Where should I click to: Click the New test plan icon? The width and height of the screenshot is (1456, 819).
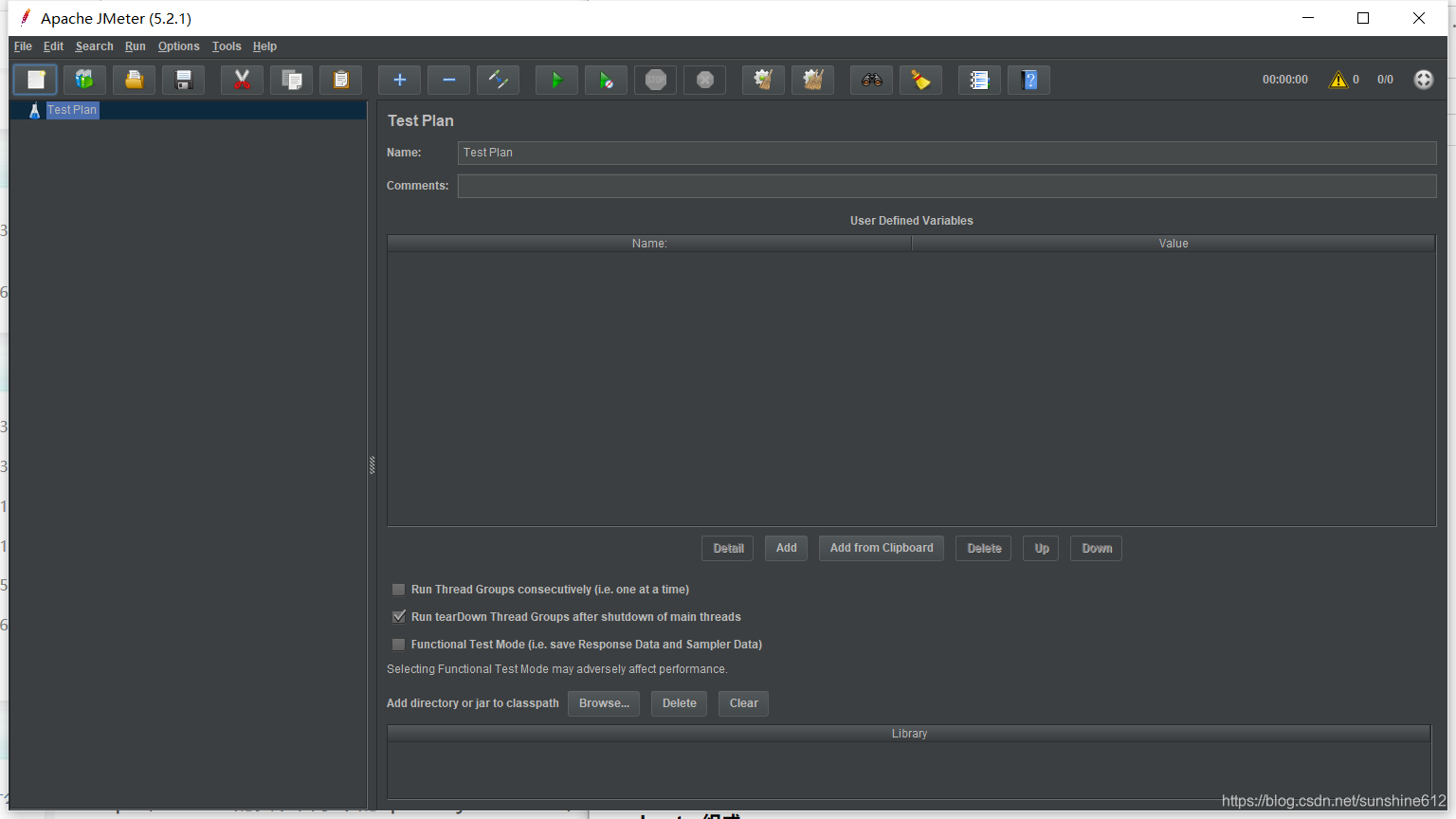(x=36, y=80)
